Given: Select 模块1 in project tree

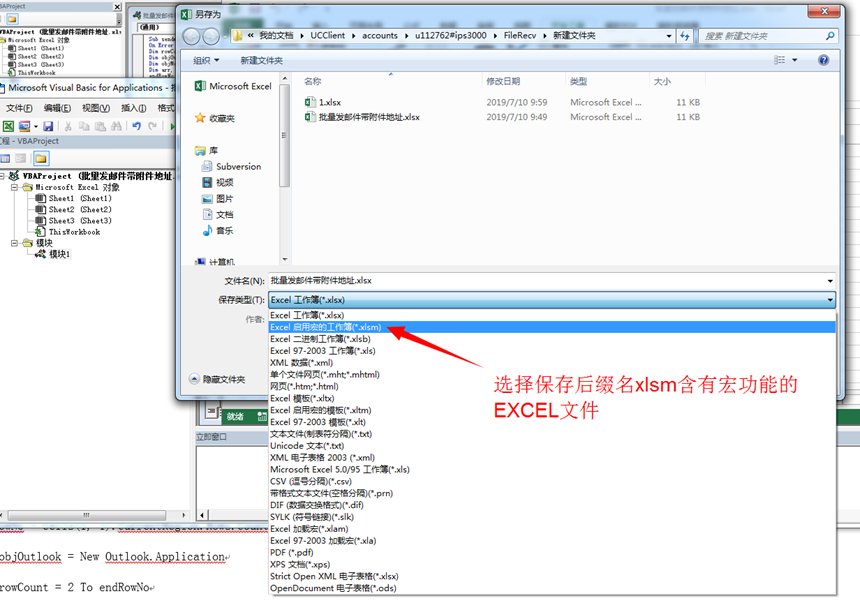Looking at the screenshot, I should pos(53,254).
